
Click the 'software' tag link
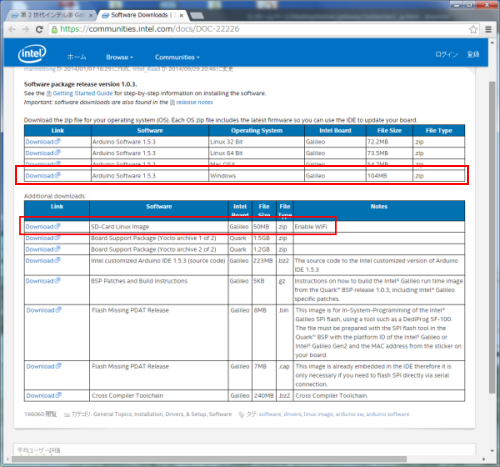click(x=270, y=414)
